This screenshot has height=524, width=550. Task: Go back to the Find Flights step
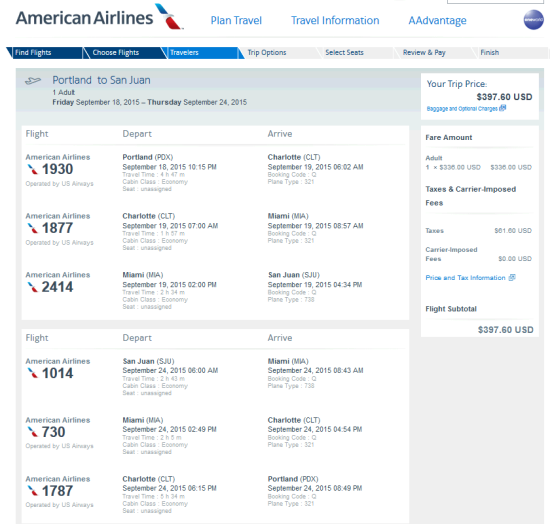click(x=45, y=53)
